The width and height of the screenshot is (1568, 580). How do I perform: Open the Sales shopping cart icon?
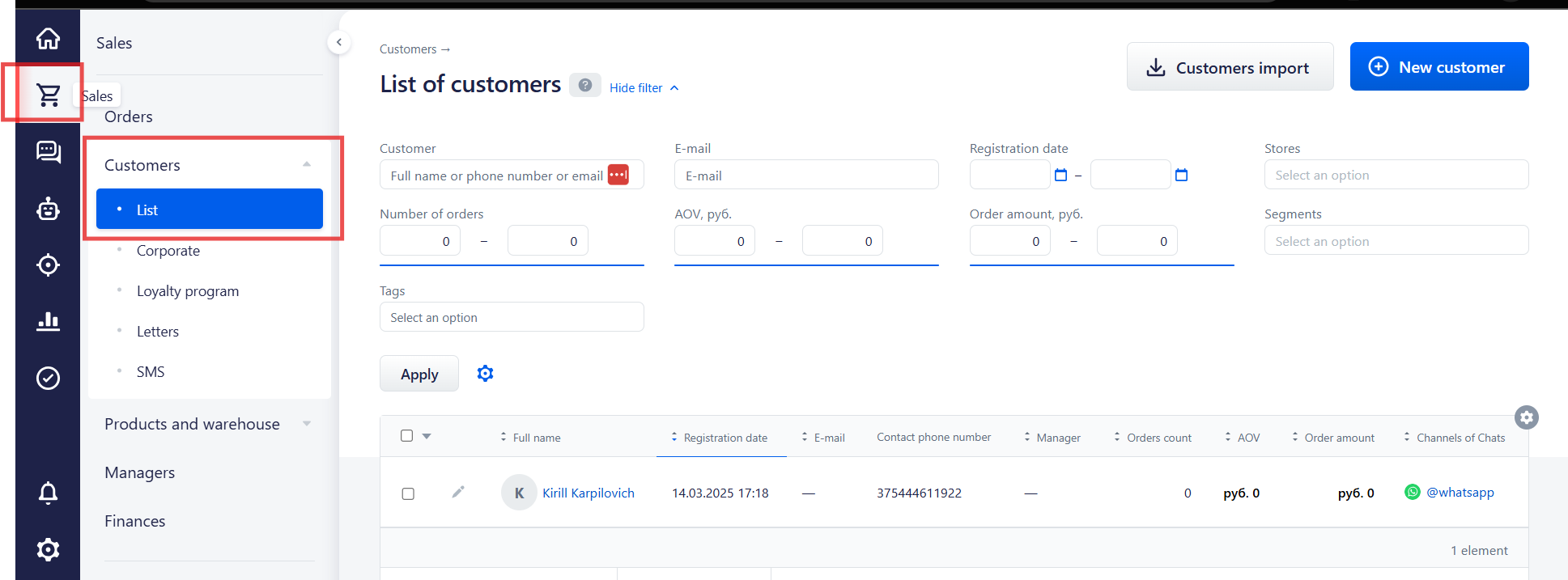click(x=48, y=95)
